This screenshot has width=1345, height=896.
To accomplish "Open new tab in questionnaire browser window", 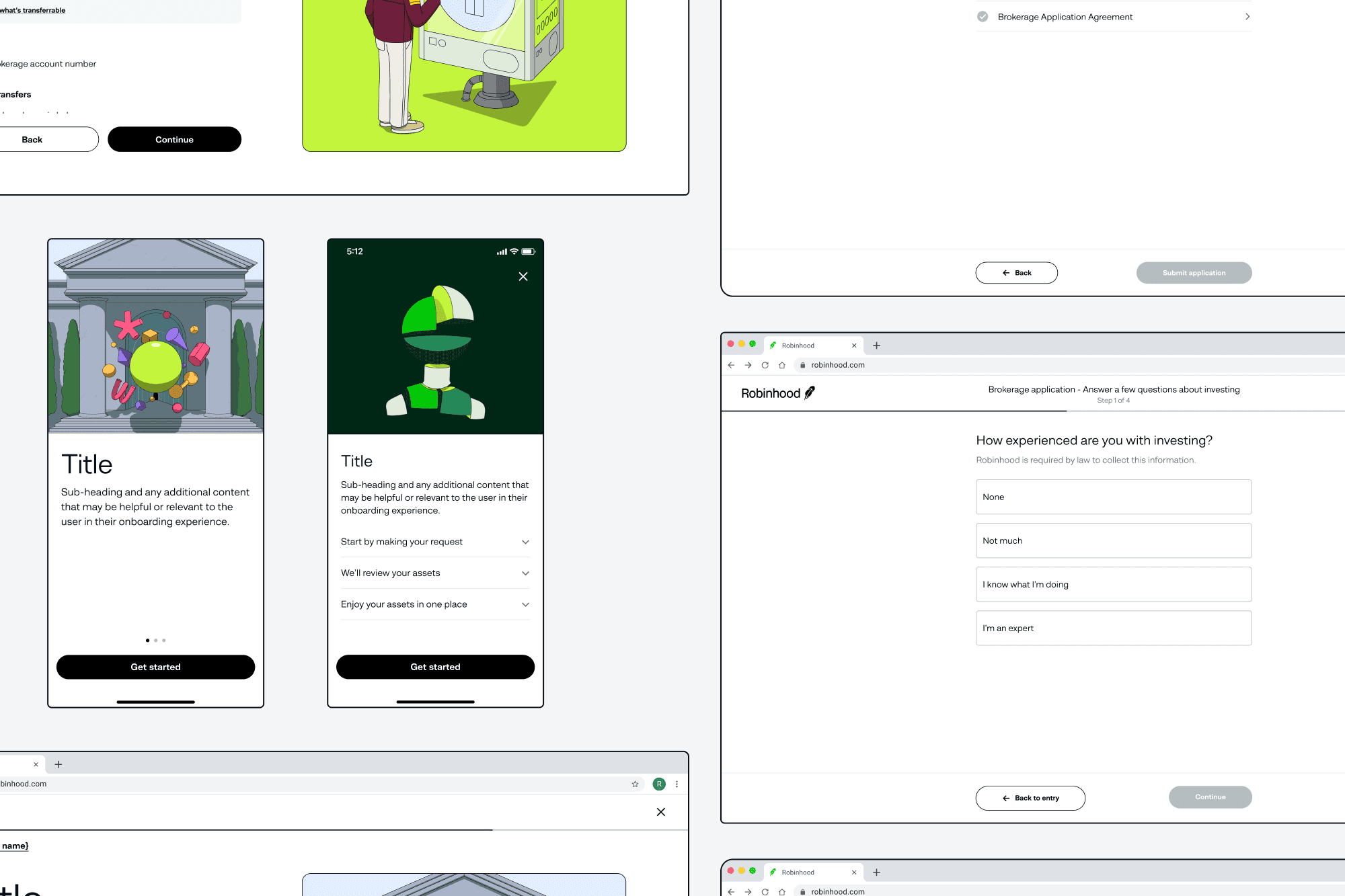I will click(x=876, y=345).
